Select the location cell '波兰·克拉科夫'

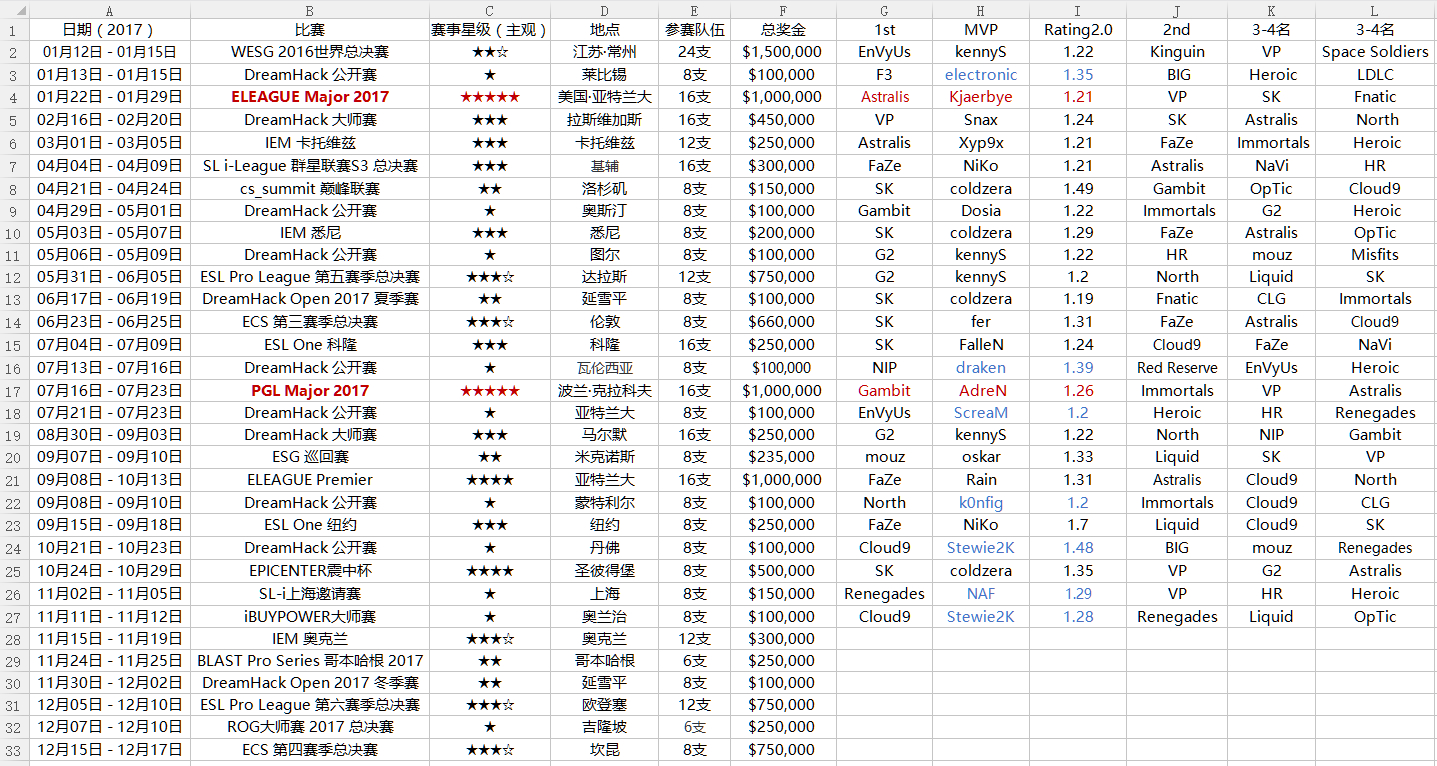pos(604,390)
